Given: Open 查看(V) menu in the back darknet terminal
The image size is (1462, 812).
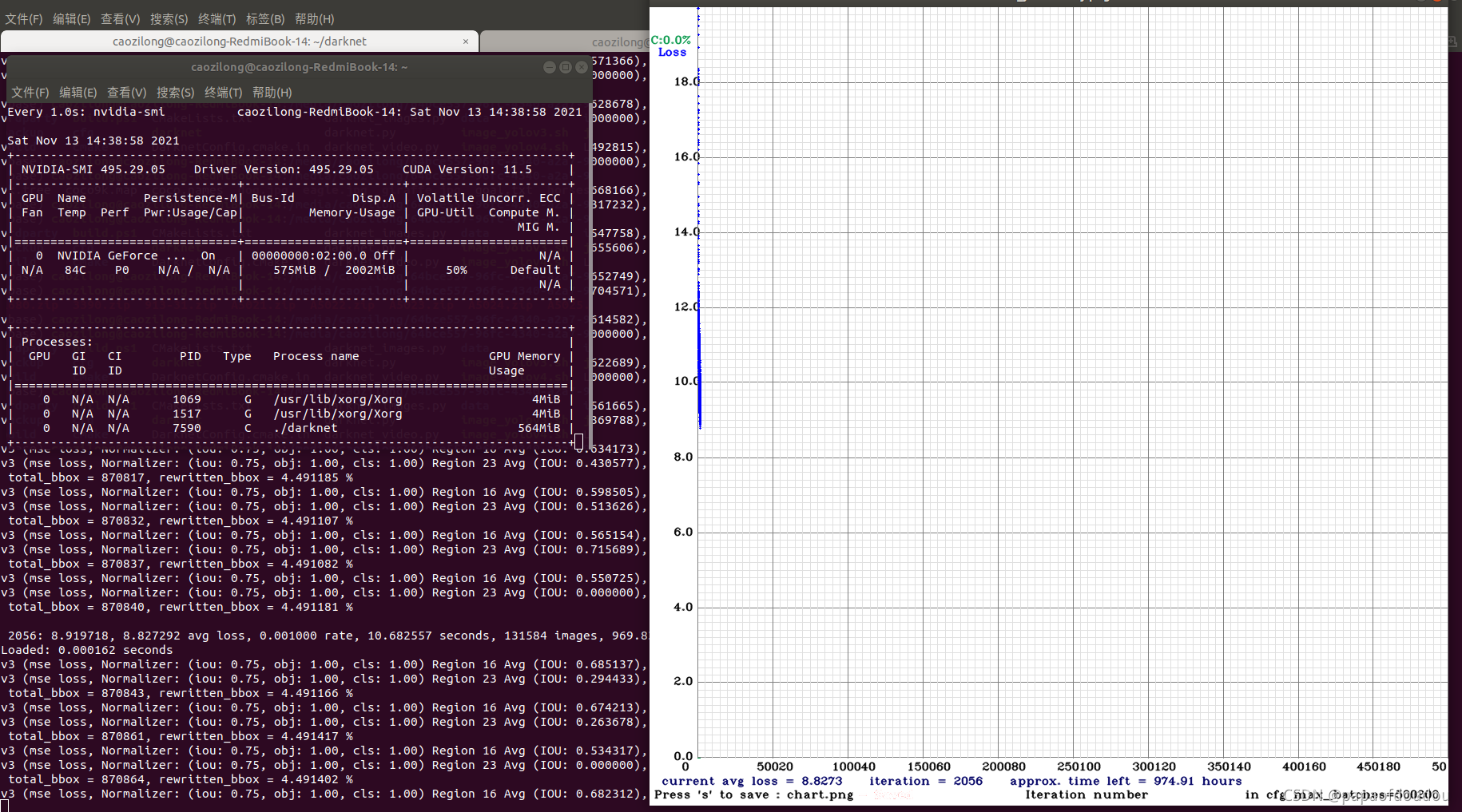Looking at the screenshot, I should (x=120, y=18).
